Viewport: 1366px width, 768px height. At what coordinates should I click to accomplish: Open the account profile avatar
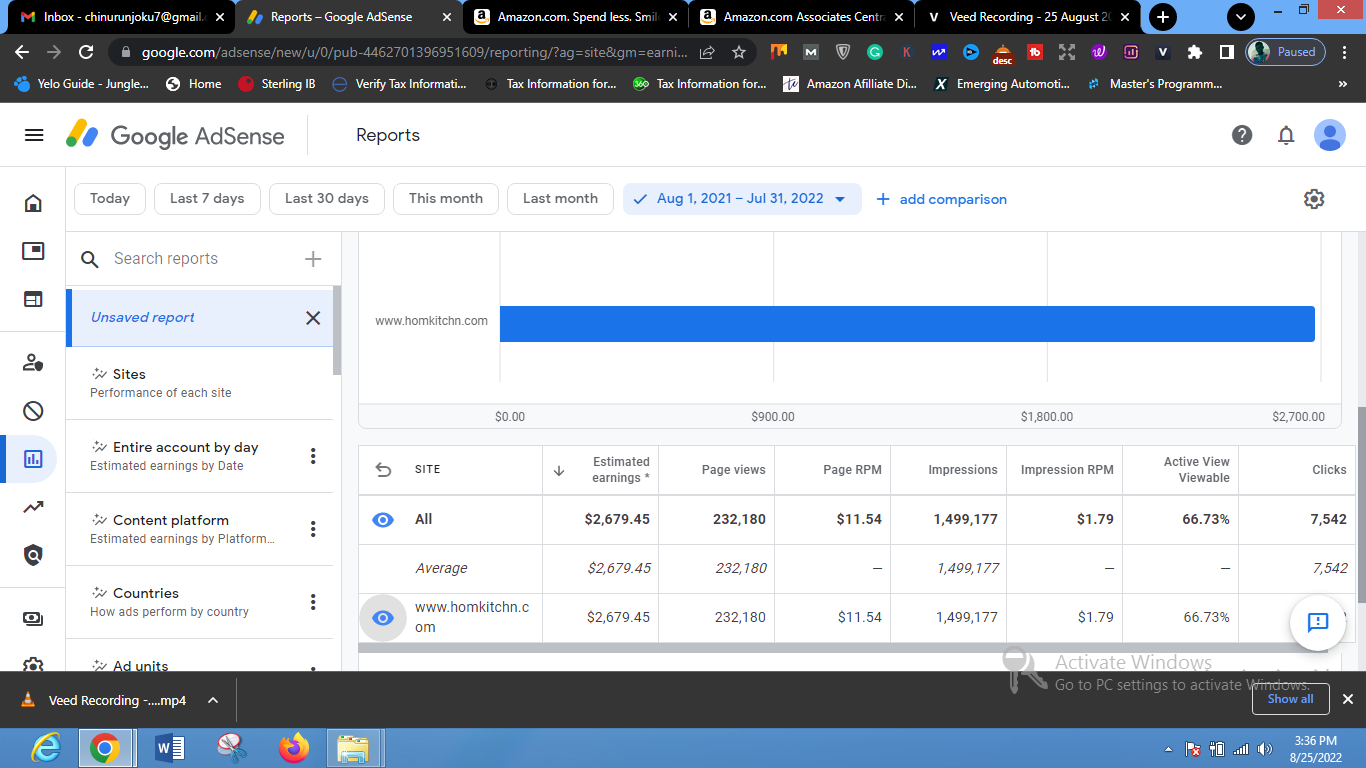click(x=1330, y=135)
